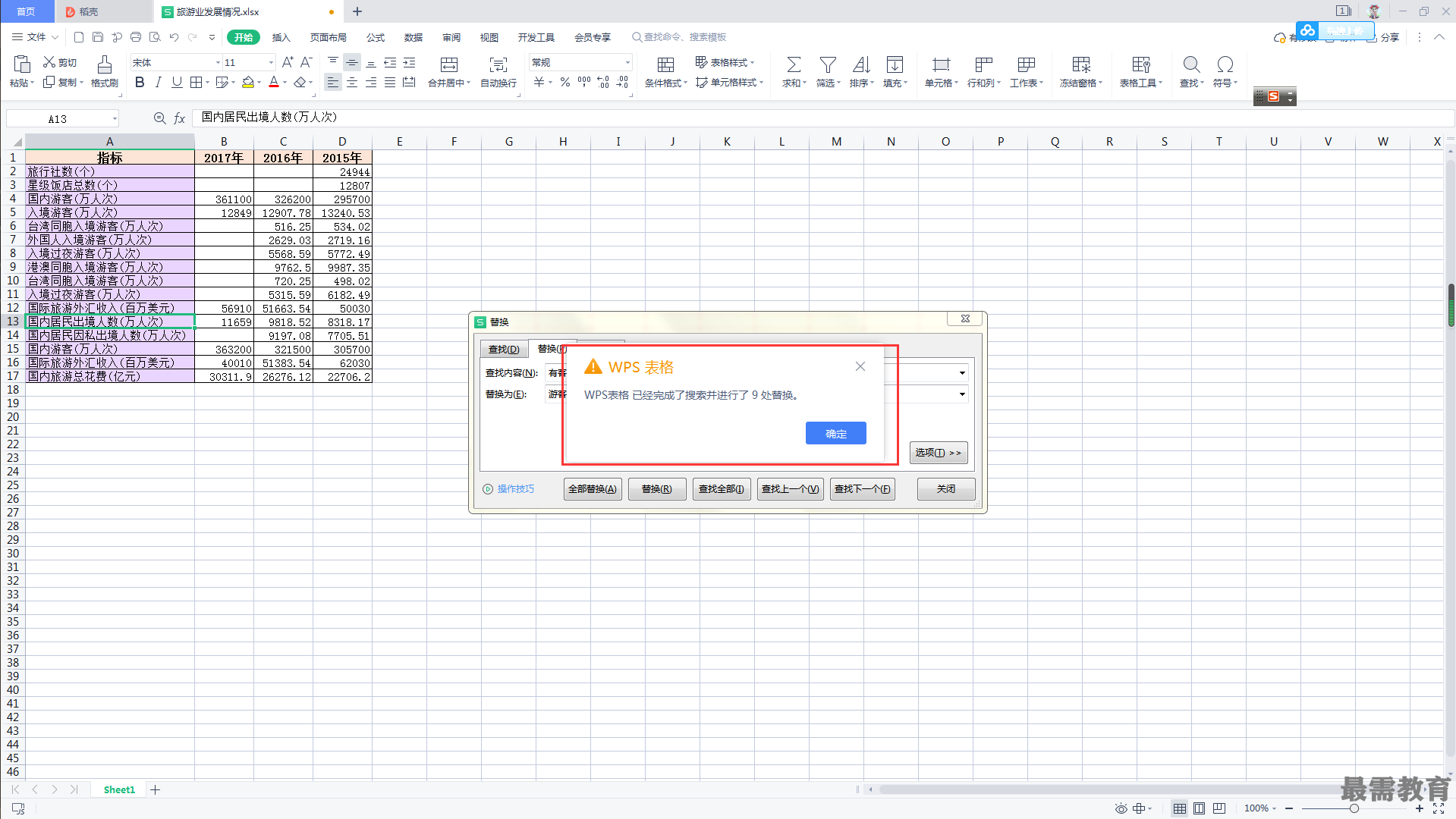This screenshot has height=819, width=1456.
Task: Click the Save icon in quick access toolbar
Action: pos(98,37)
